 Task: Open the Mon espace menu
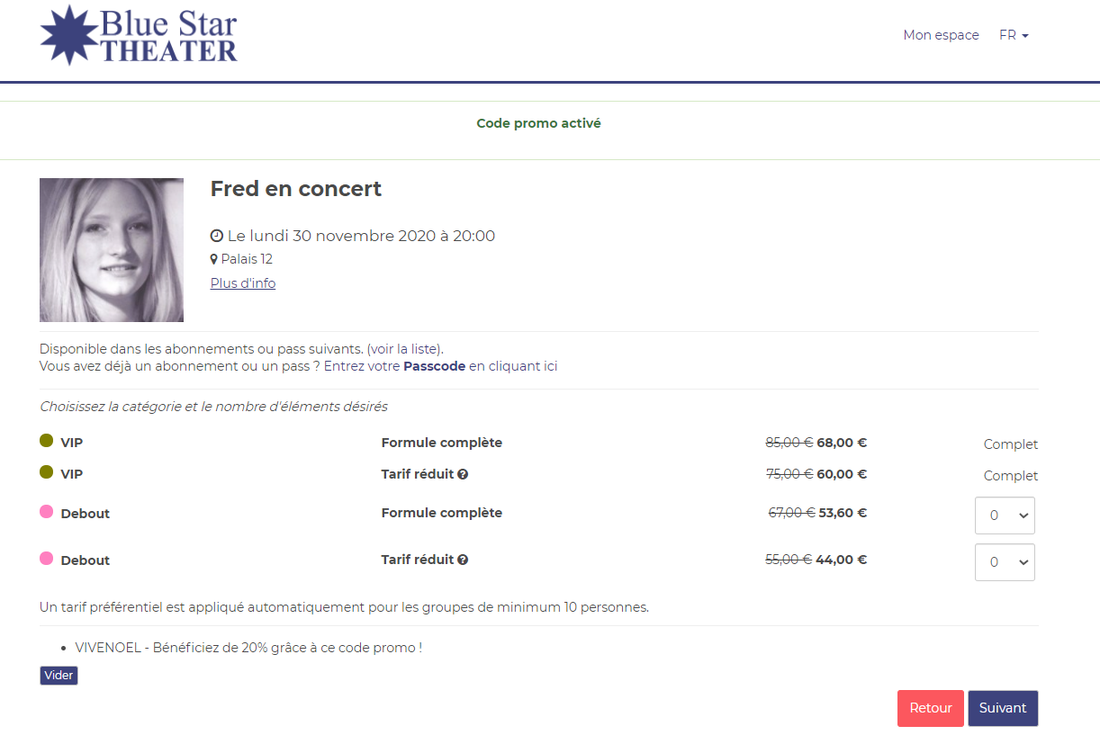(940, 35)
